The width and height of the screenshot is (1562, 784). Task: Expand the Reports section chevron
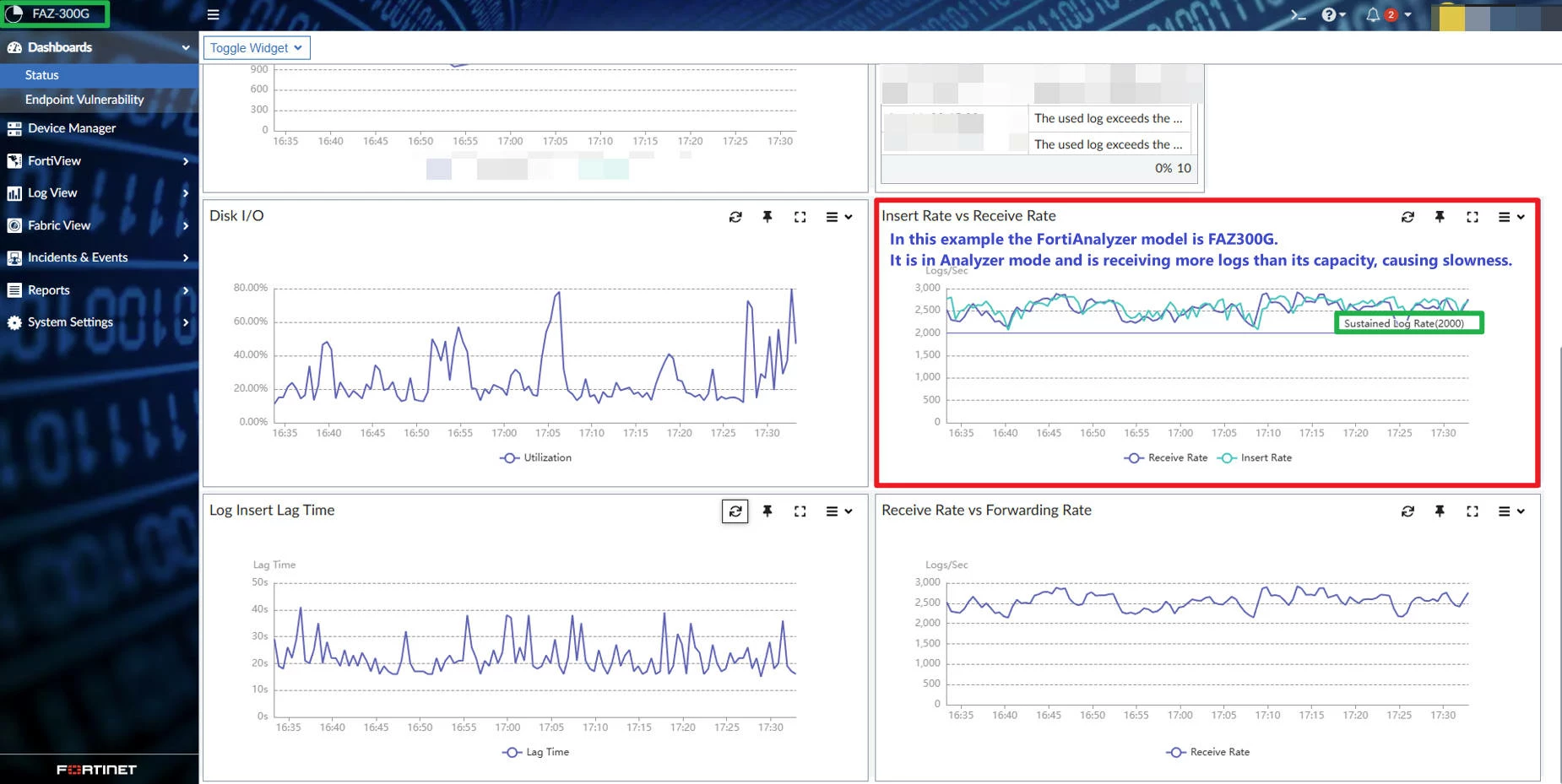186,290
